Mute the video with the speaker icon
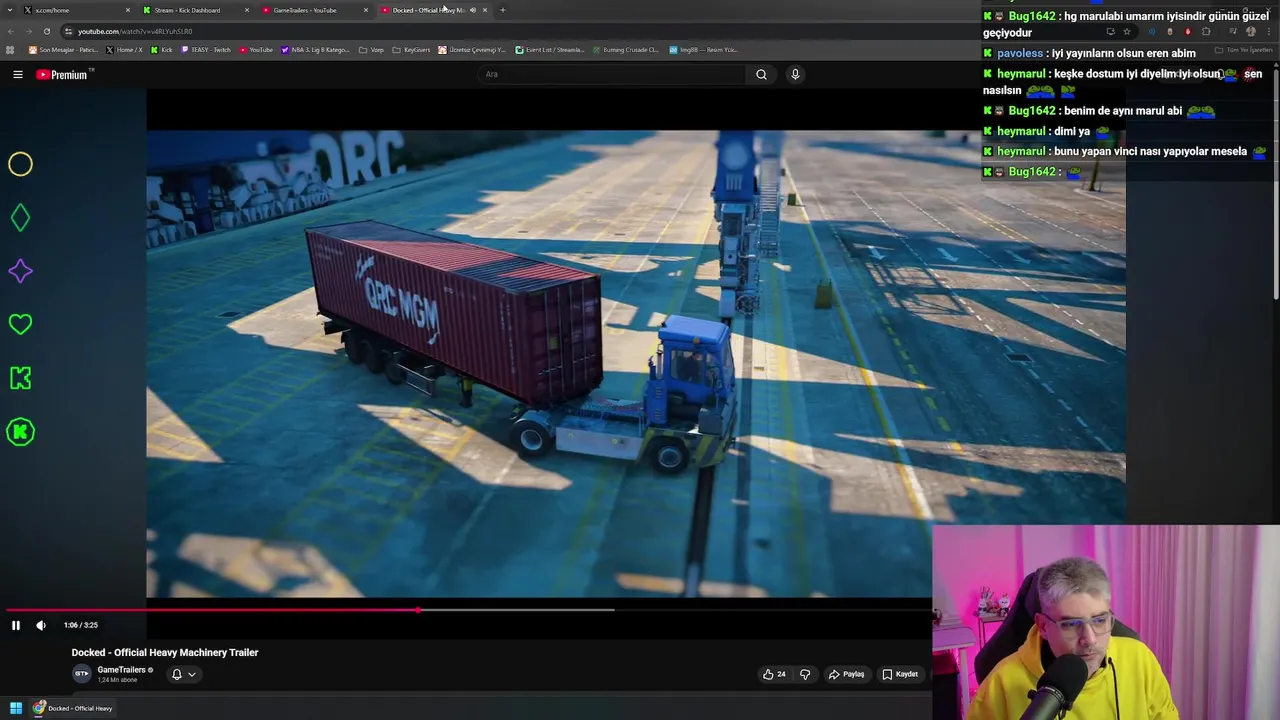 click(x=41, y=625)
